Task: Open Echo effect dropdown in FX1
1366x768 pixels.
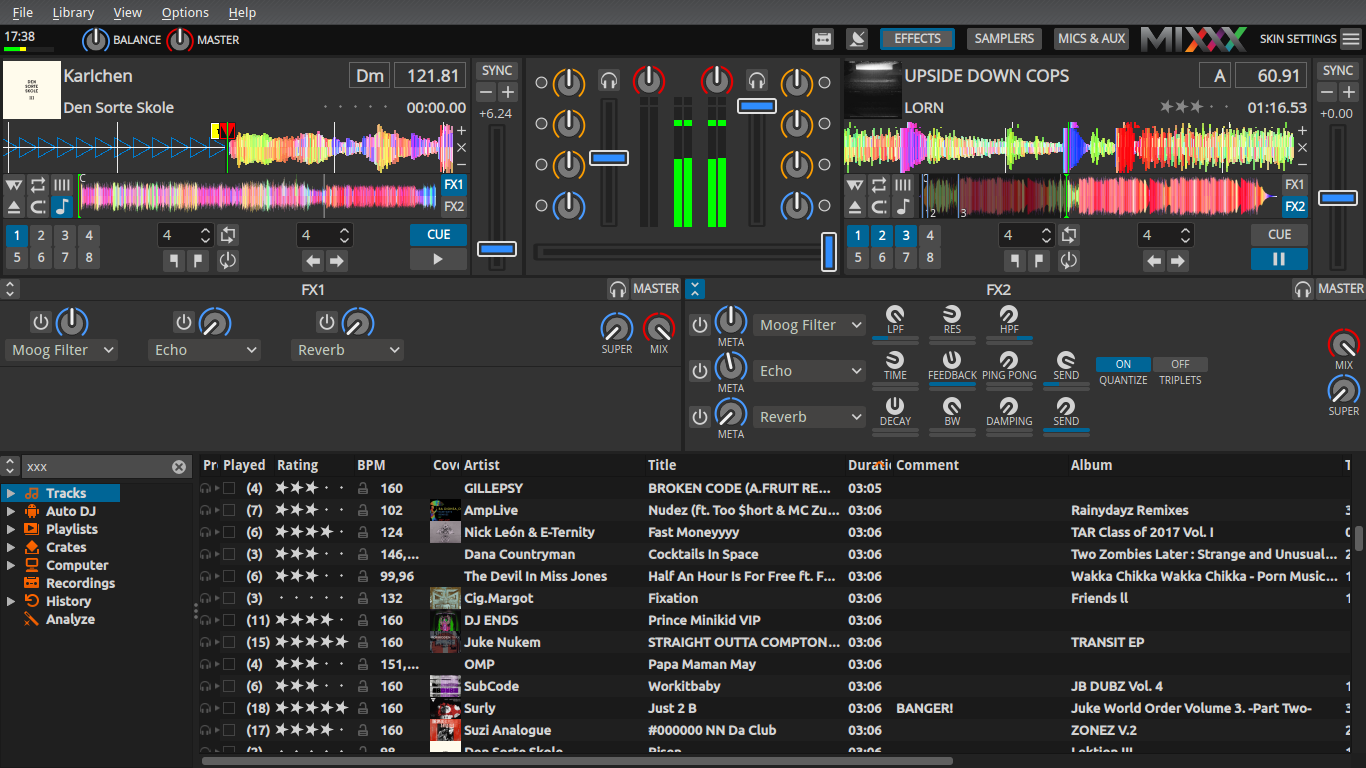Action: tap(204, 350)
